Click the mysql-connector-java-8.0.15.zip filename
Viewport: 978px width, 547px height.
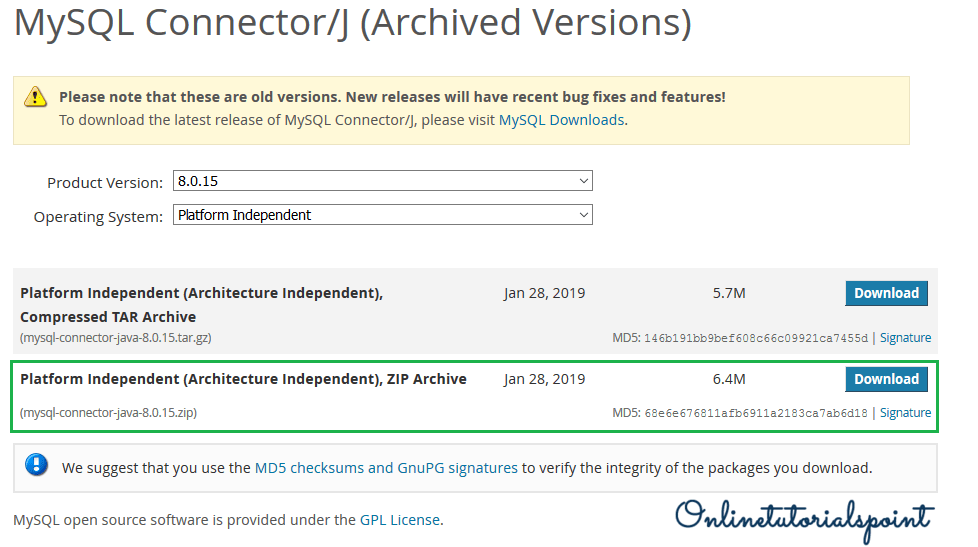tap(108, 413)
